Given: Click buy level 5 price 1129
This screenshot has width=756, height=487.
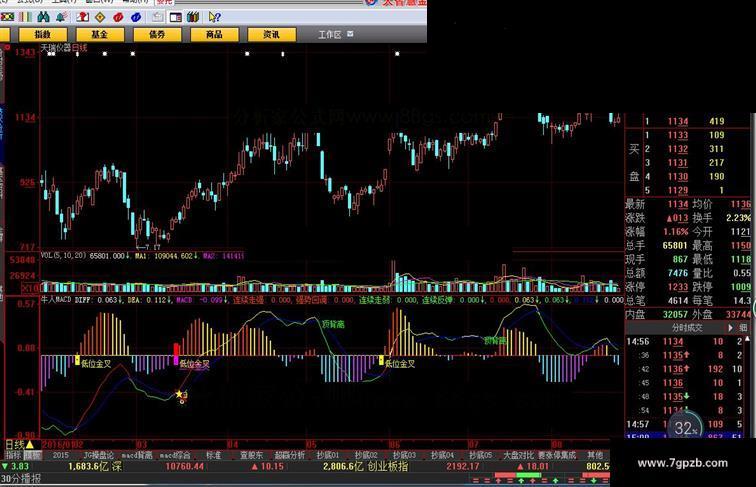Looking at the screenshot, I should pos(677,190).
